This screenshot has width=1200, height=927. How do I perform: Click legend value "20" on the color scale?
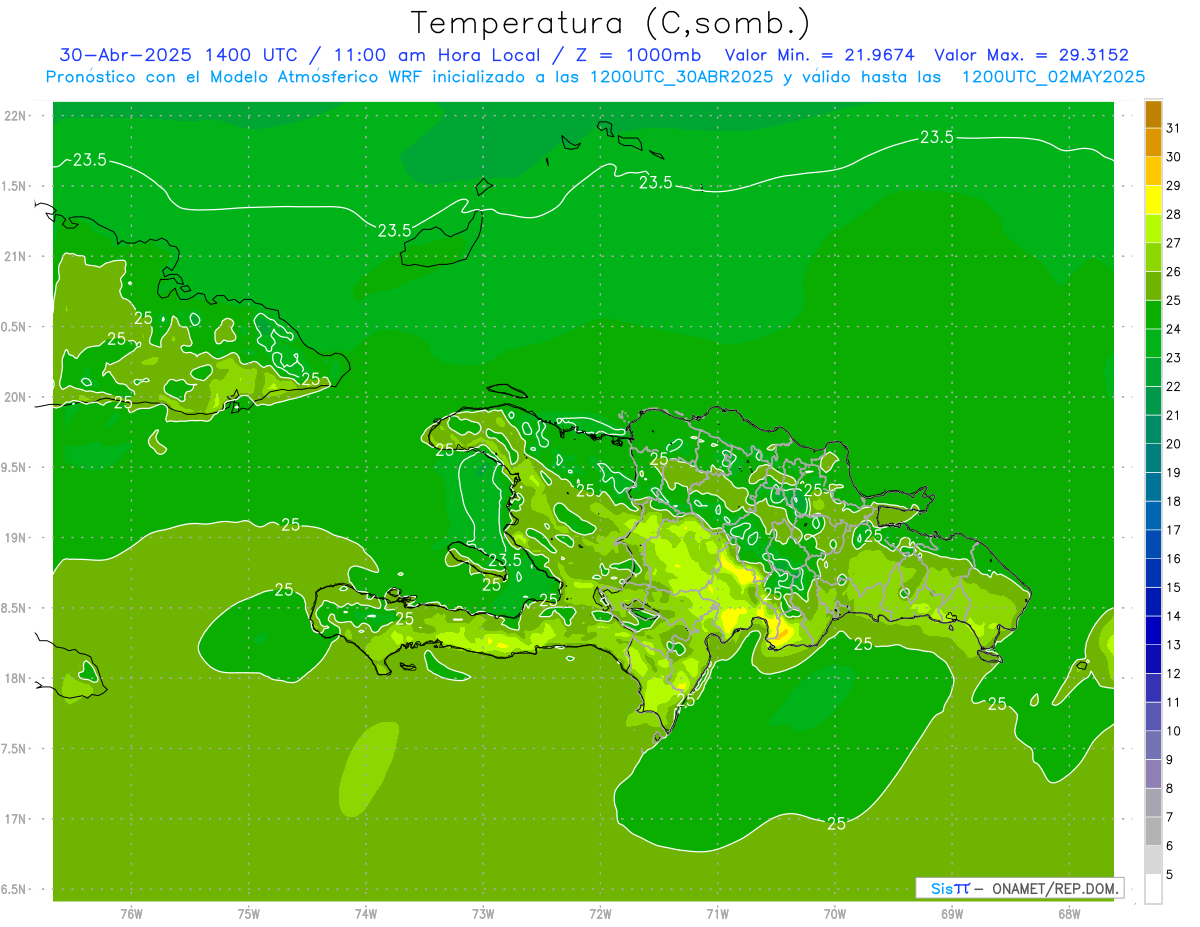(x=1174, y=444)
